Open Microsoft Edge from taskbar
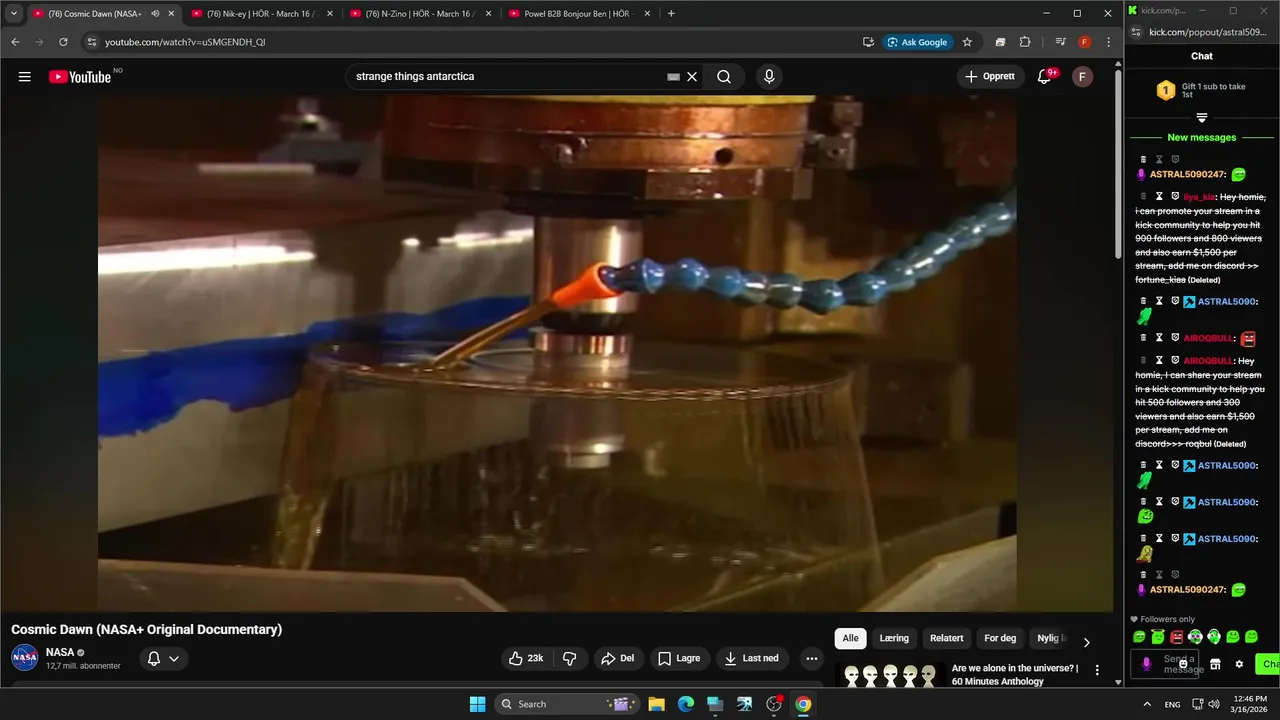This screenshot has width=1280, height=720. [686, 704]
